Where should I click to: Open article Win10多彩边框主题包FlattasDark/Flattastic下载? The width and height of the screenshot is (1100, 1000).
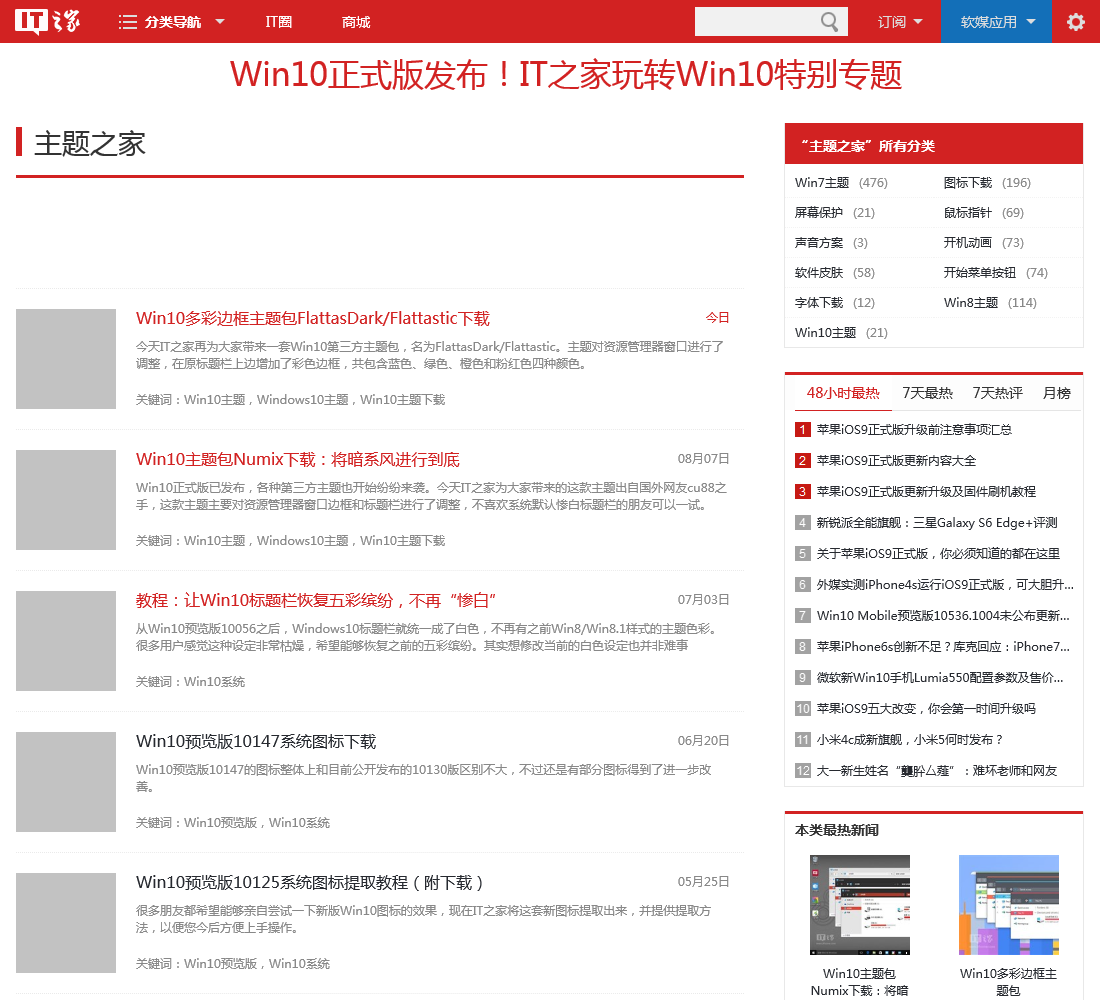coord(312,319)
